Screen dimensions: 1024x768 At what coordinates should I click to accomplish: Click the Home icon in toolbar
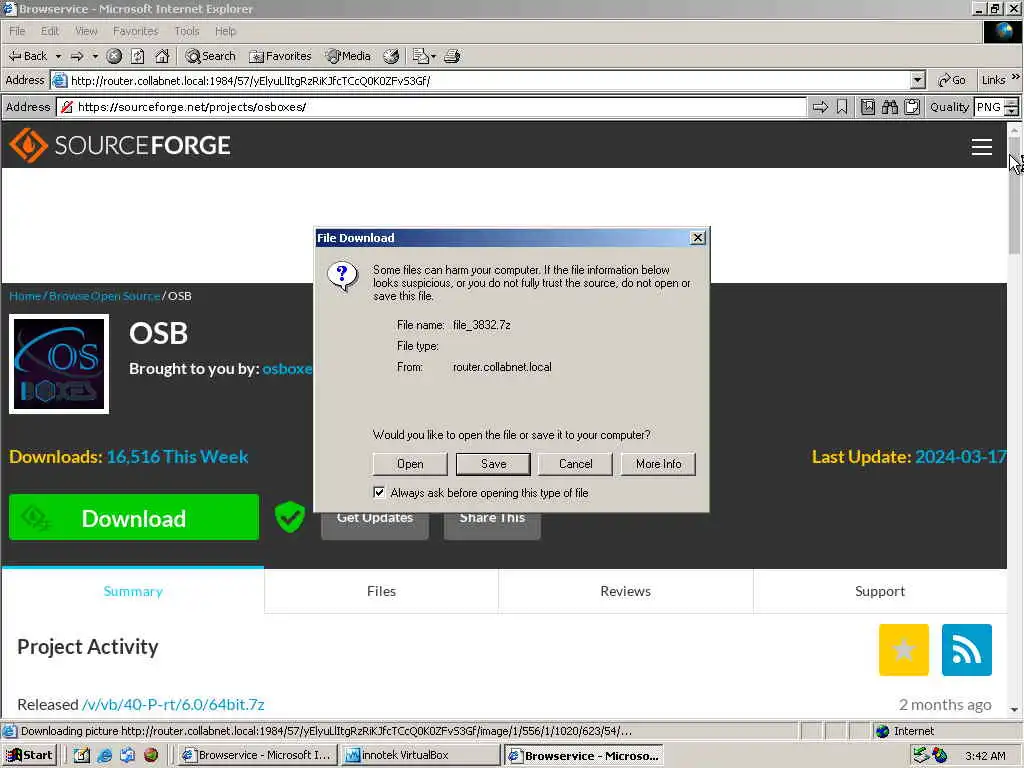click(162, 56)
